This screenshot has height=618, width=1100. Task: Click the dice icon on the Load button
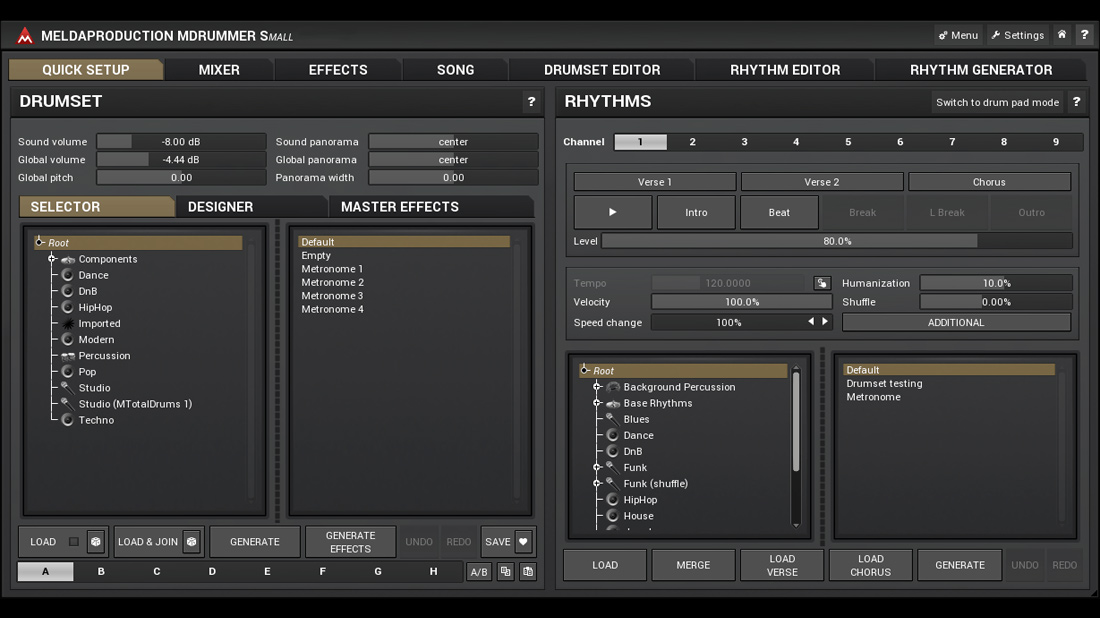point(95,542)
